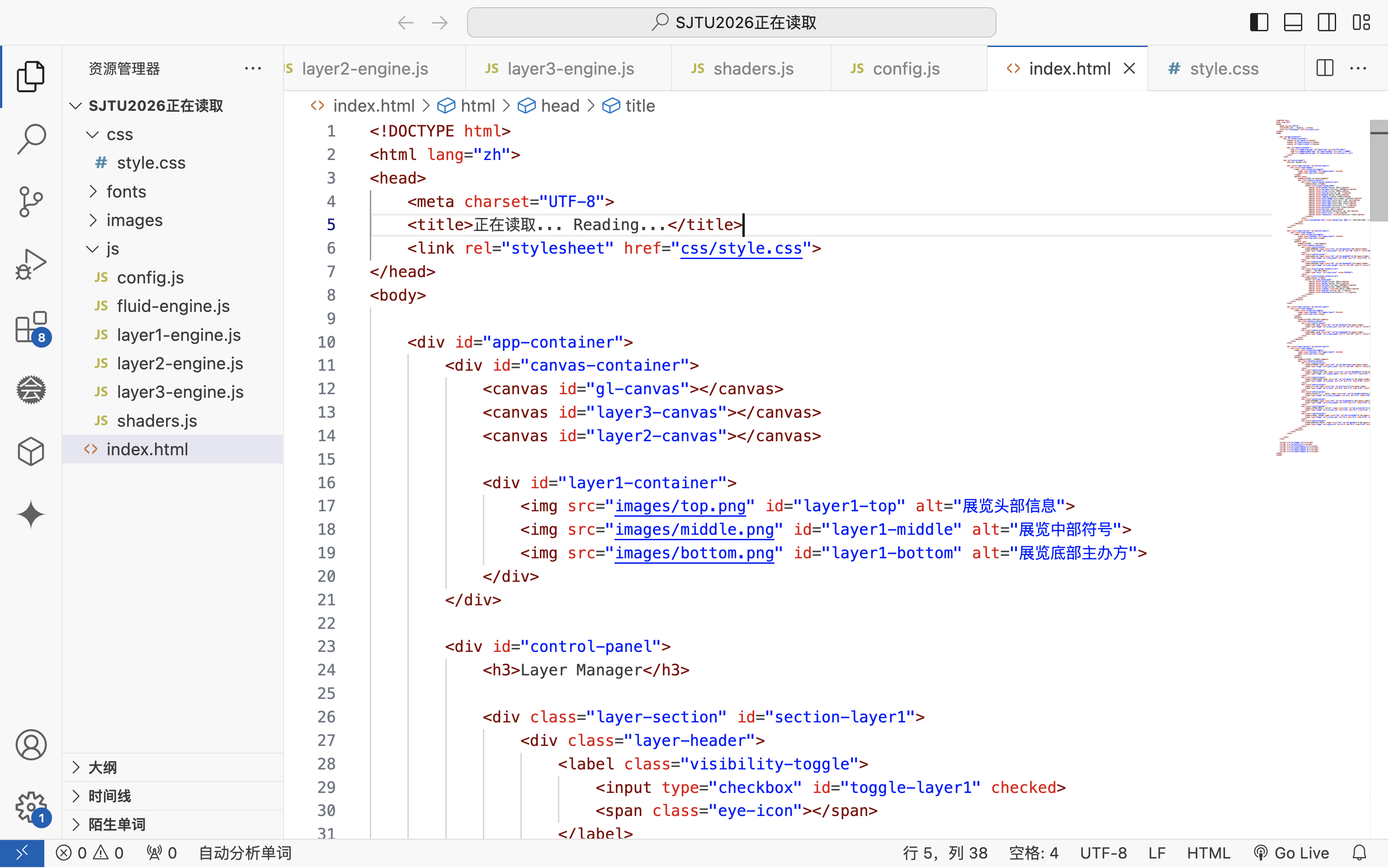This screenshot has height=868, width=1389.
Task: Switch to the shaders.js tab
Action: click(751, 68)
